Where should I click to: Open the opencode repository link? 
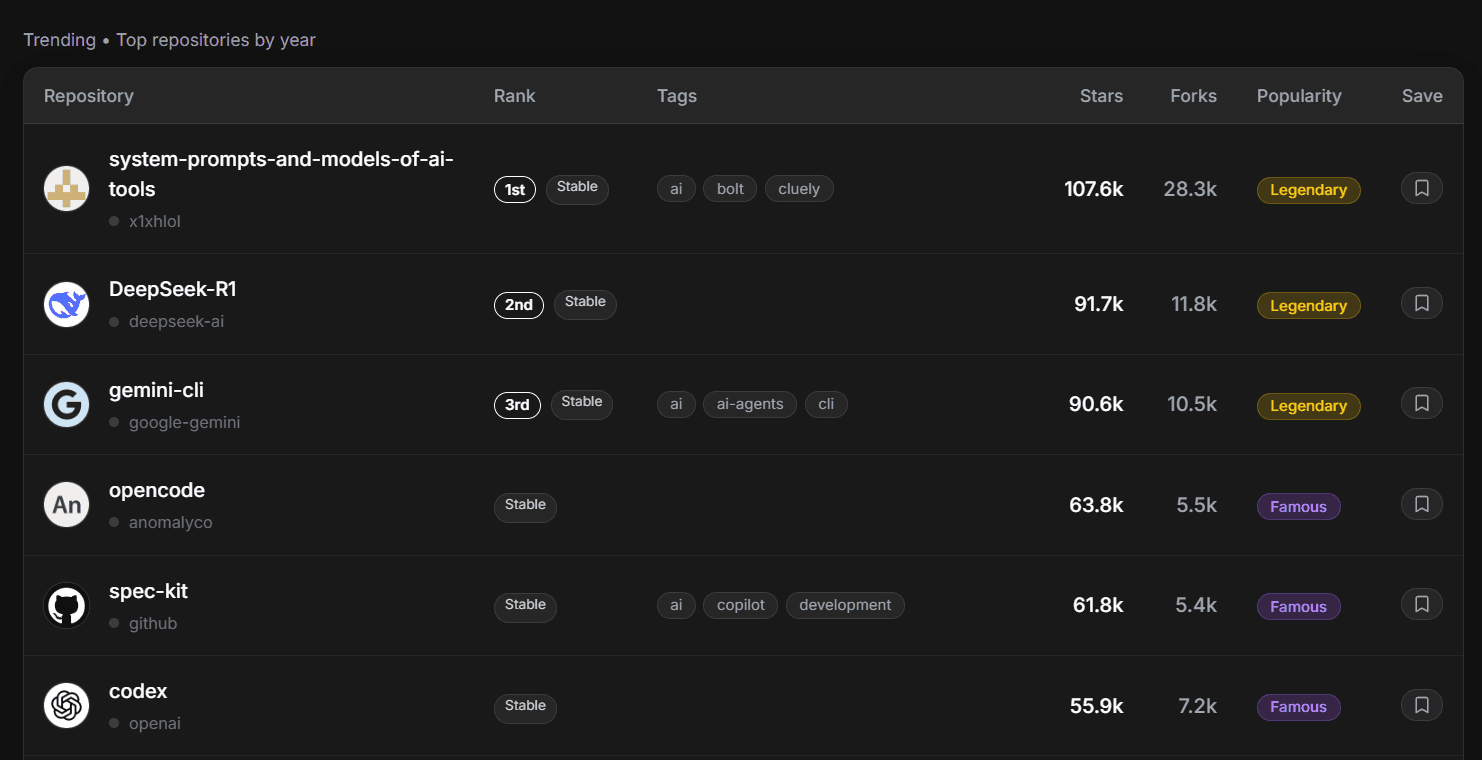(x=157, y=491)
